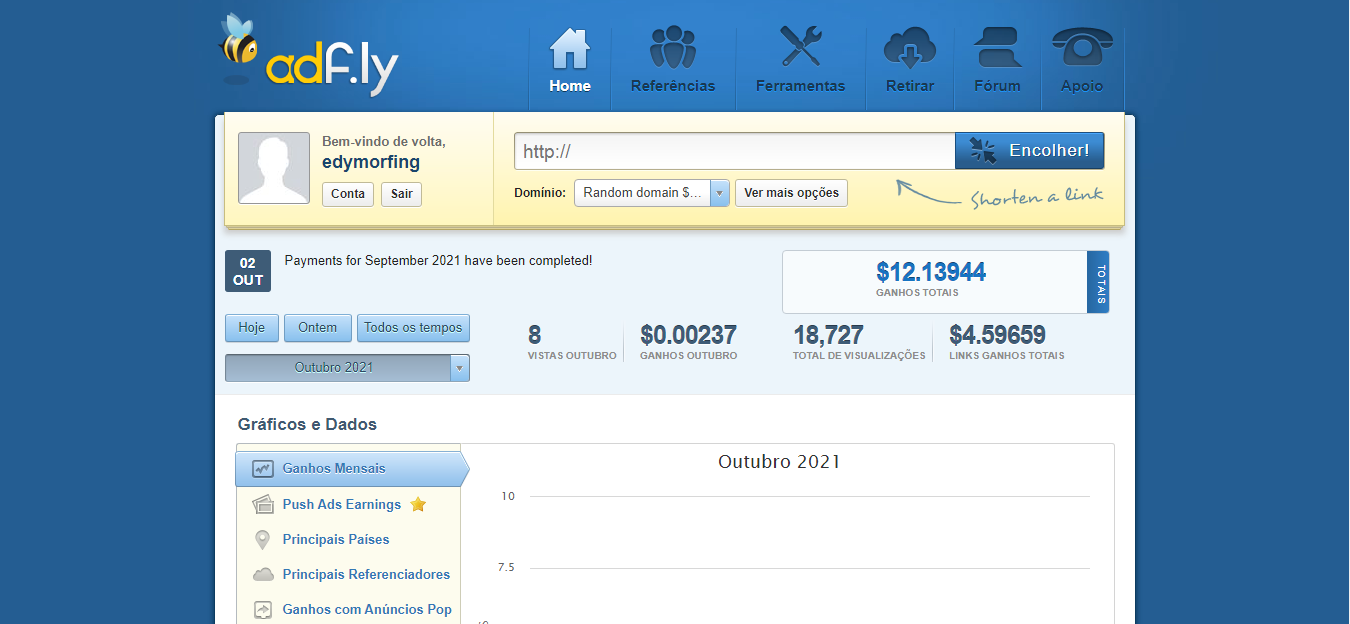Show stats for Ontem
This screenshot has width=1350, height=624.
pos(318,328)
